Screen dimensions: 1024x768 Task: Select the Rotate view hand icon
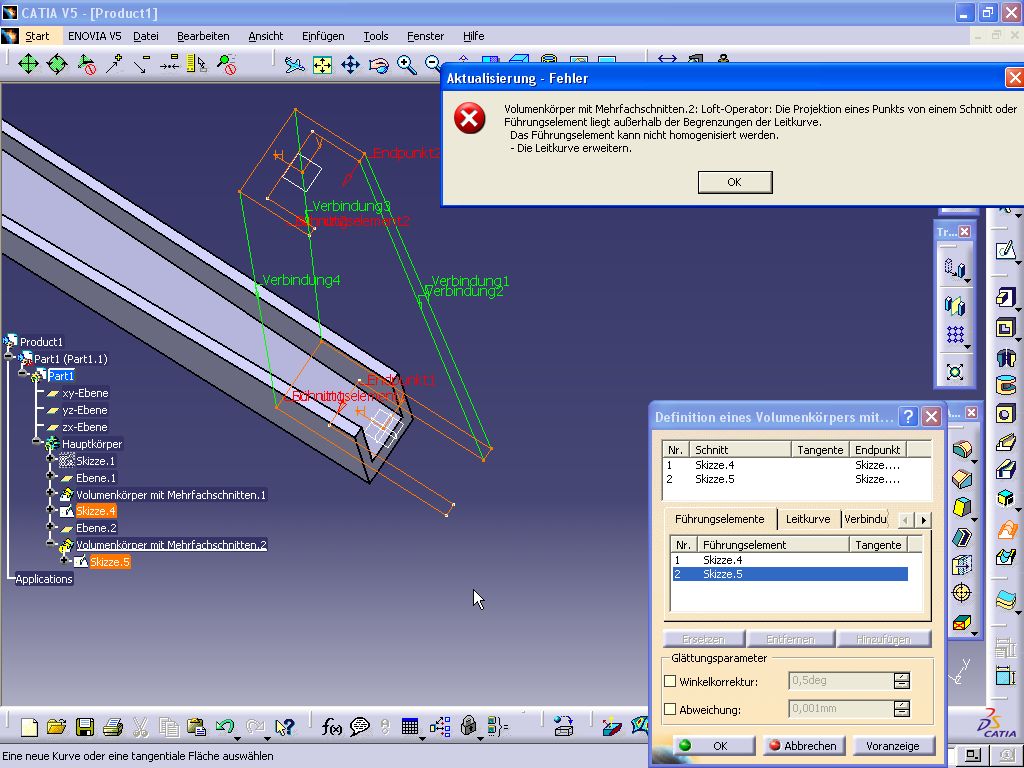(x=379, y=65)
